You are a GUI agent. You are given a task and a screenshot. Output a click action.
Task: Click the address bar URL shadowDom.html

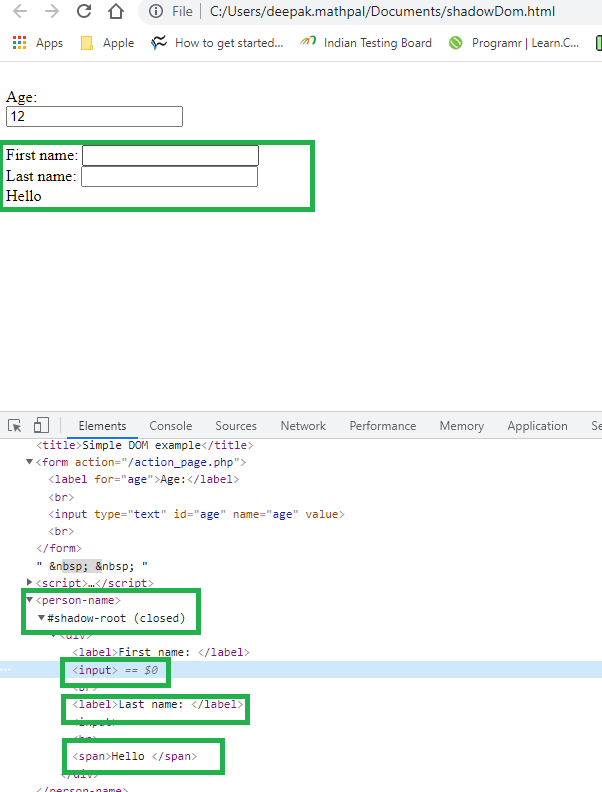pyautogui.click(x=382, y=11)
